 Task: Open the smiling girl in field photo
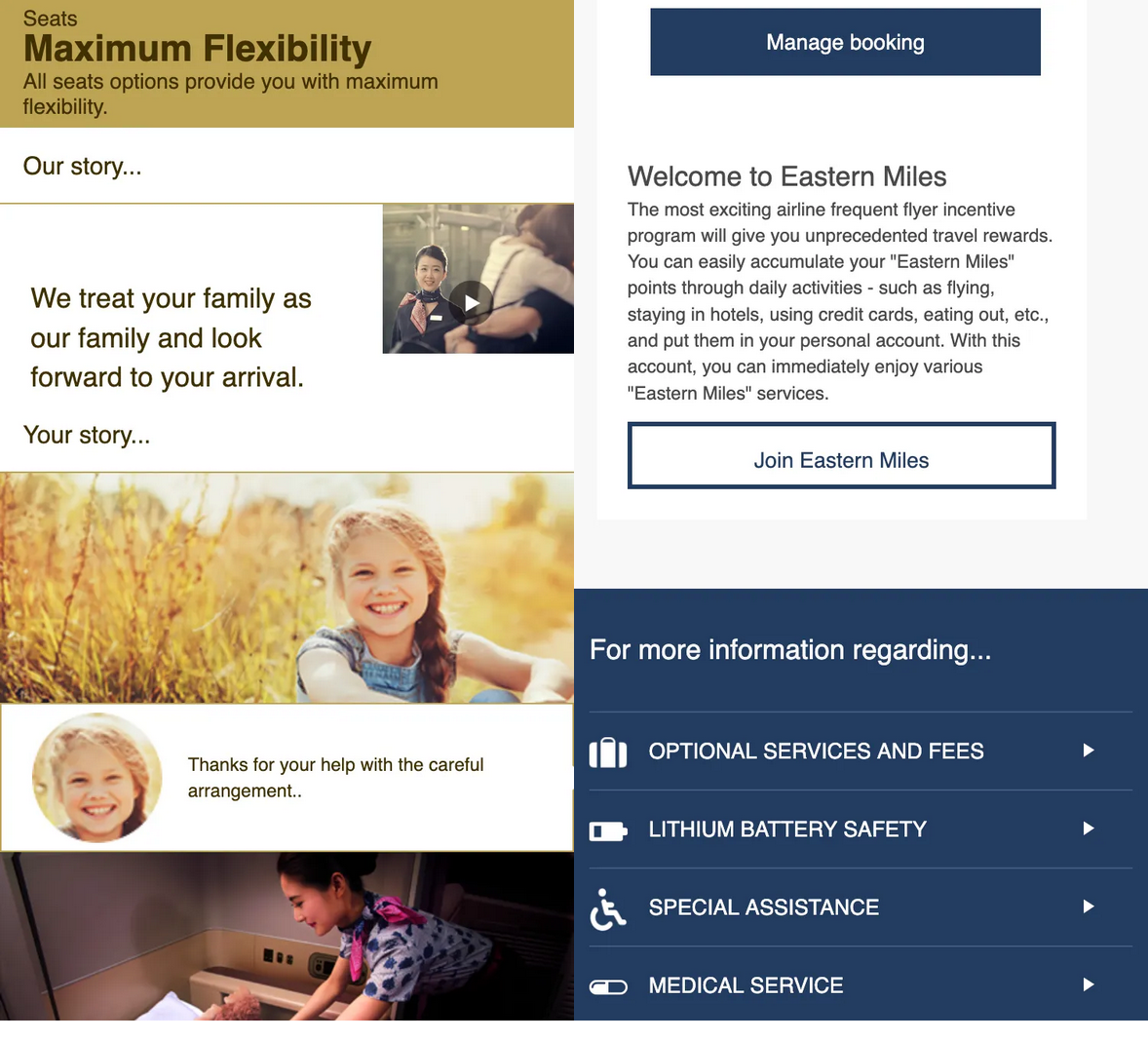(287, 588)
